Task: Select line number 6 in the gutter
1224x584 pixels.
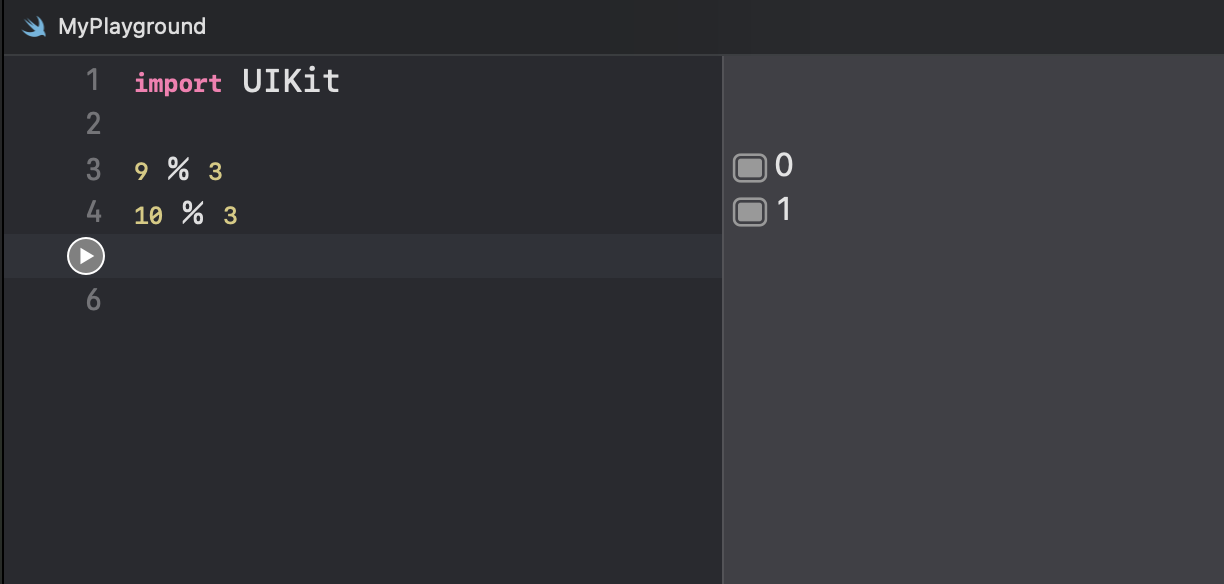Action: [x=93, y=300]
